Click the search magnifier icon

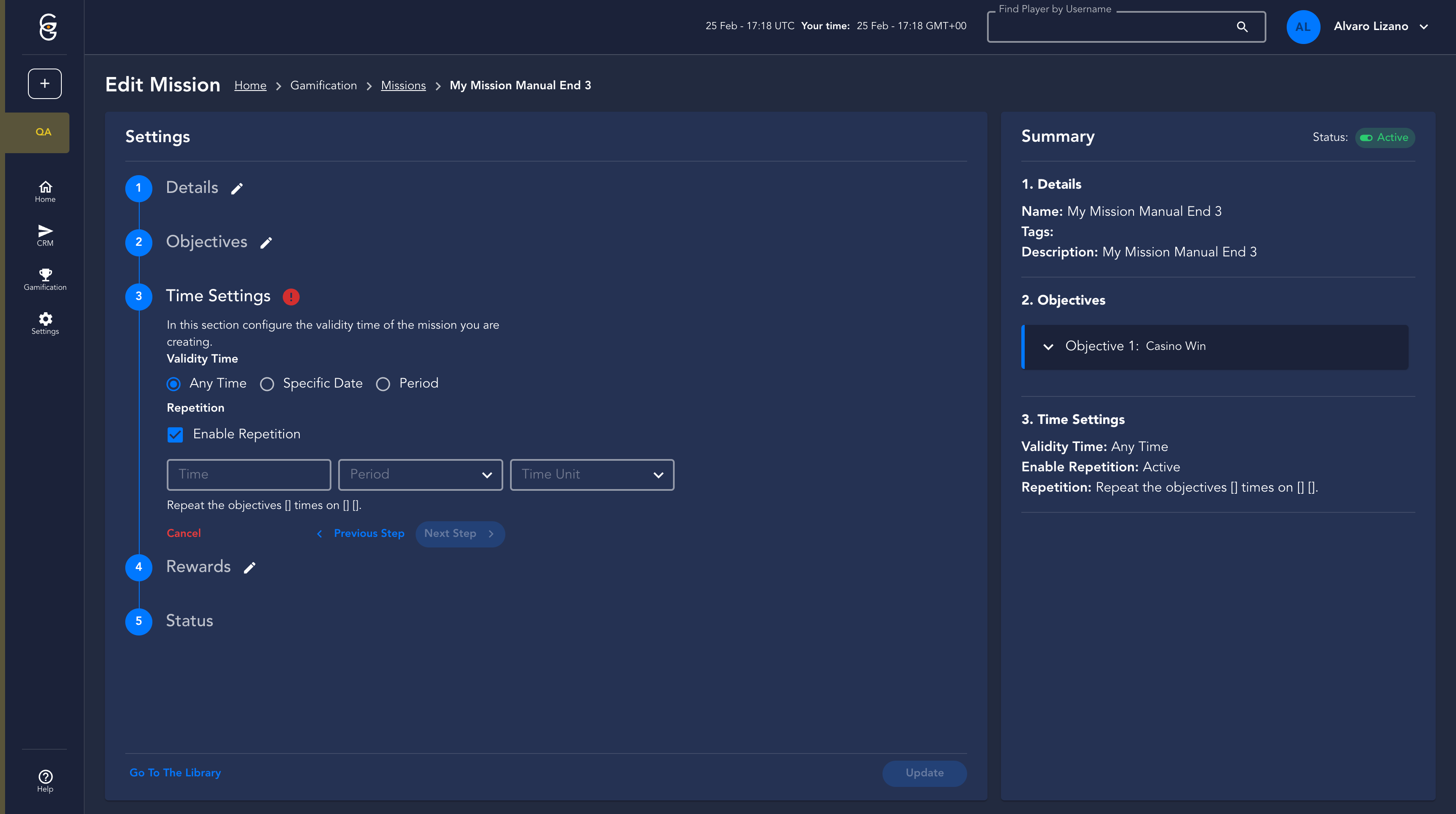coord(1242,27)
